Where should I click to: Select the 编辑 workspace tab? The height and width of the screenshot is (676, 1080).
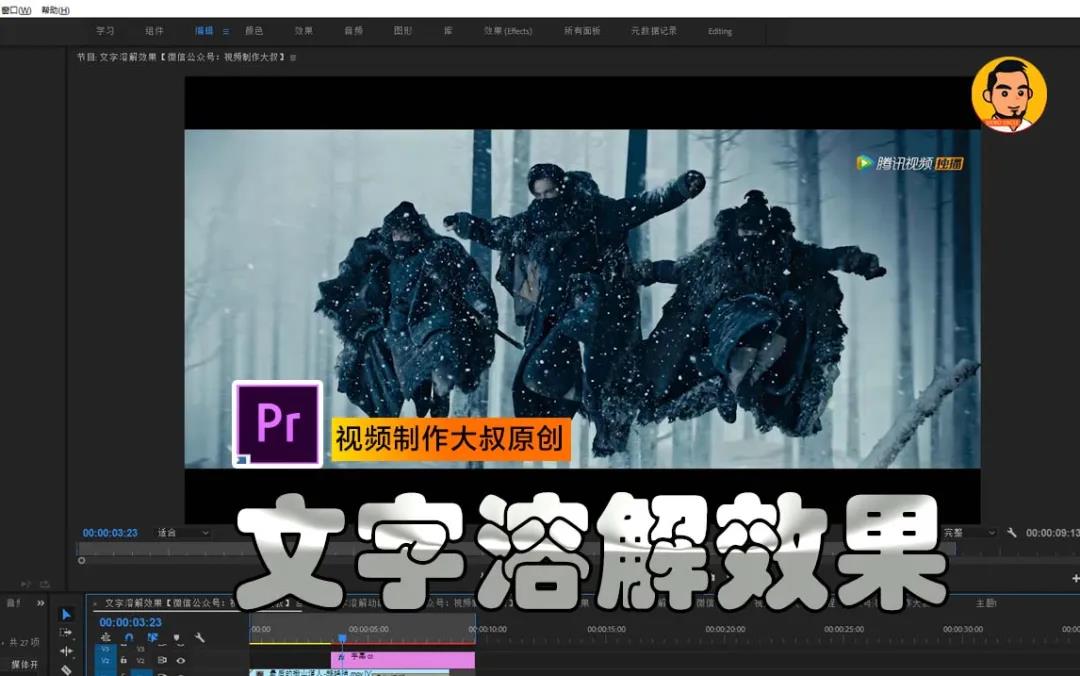pos(204,31)
